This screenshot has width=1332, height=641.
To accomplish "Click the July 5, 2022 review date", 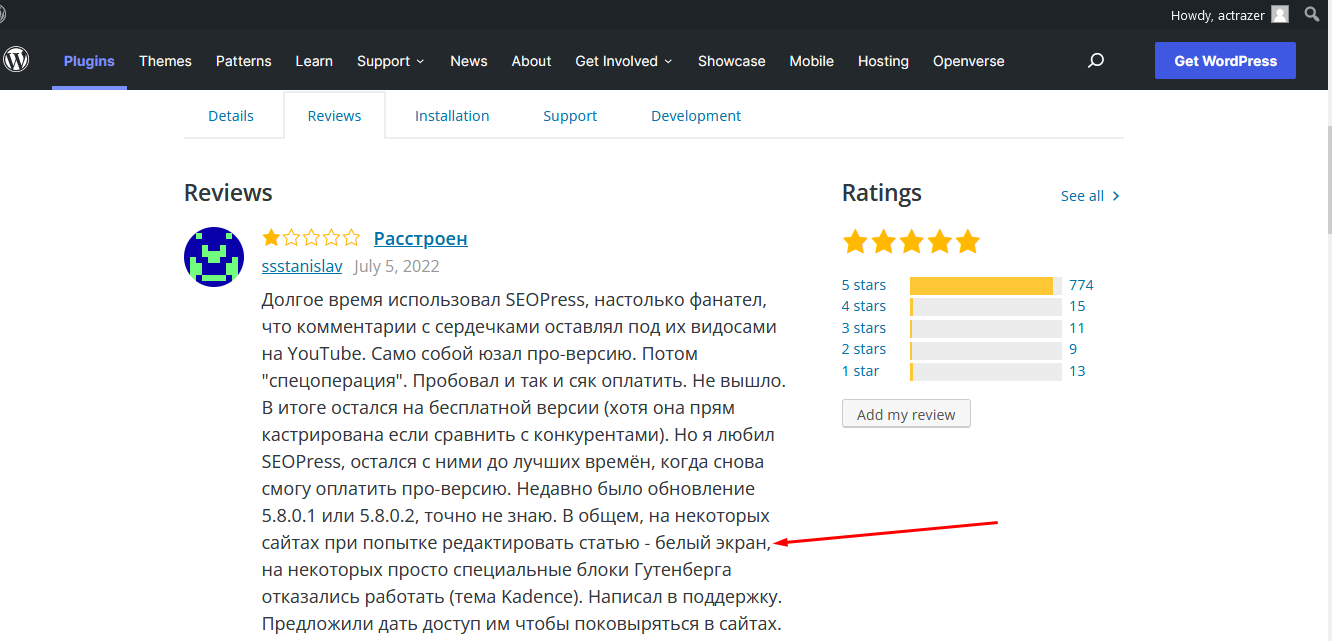I will (x=397, y=267).
